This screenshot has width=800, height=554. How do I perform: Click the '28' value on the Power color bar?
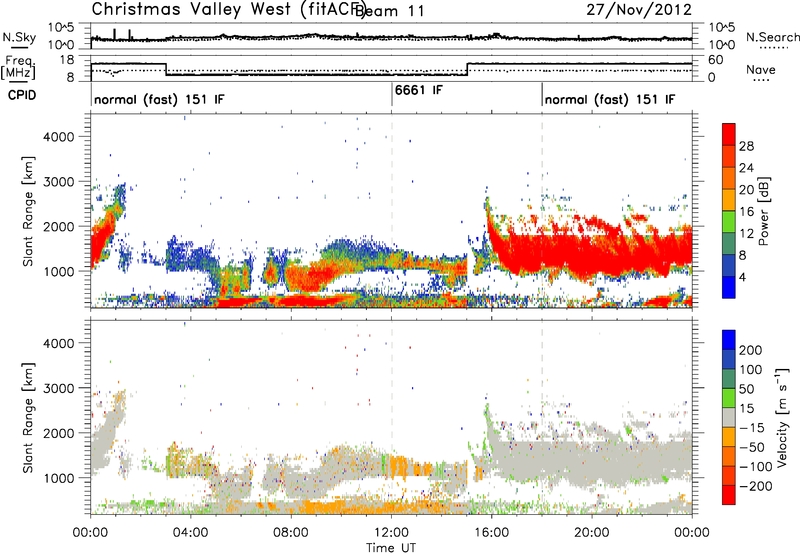click(746, 146)
